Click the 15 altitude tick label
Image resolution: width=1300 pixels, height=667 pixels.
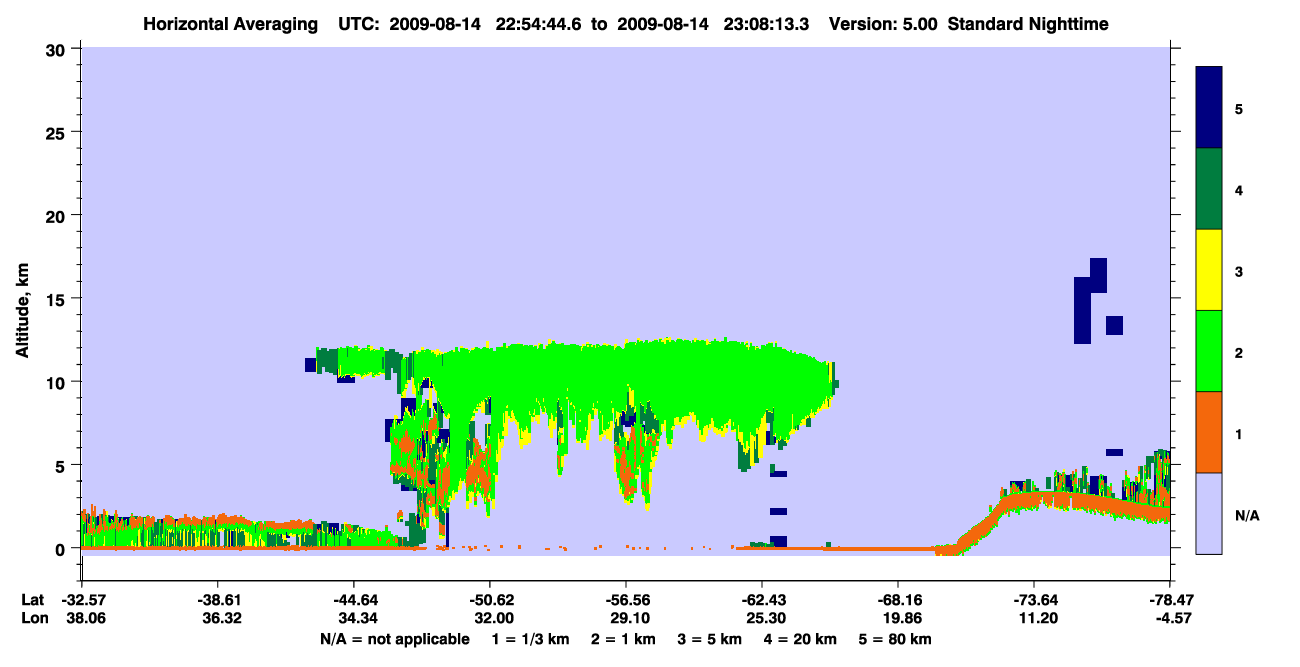[x=58, y=299]
